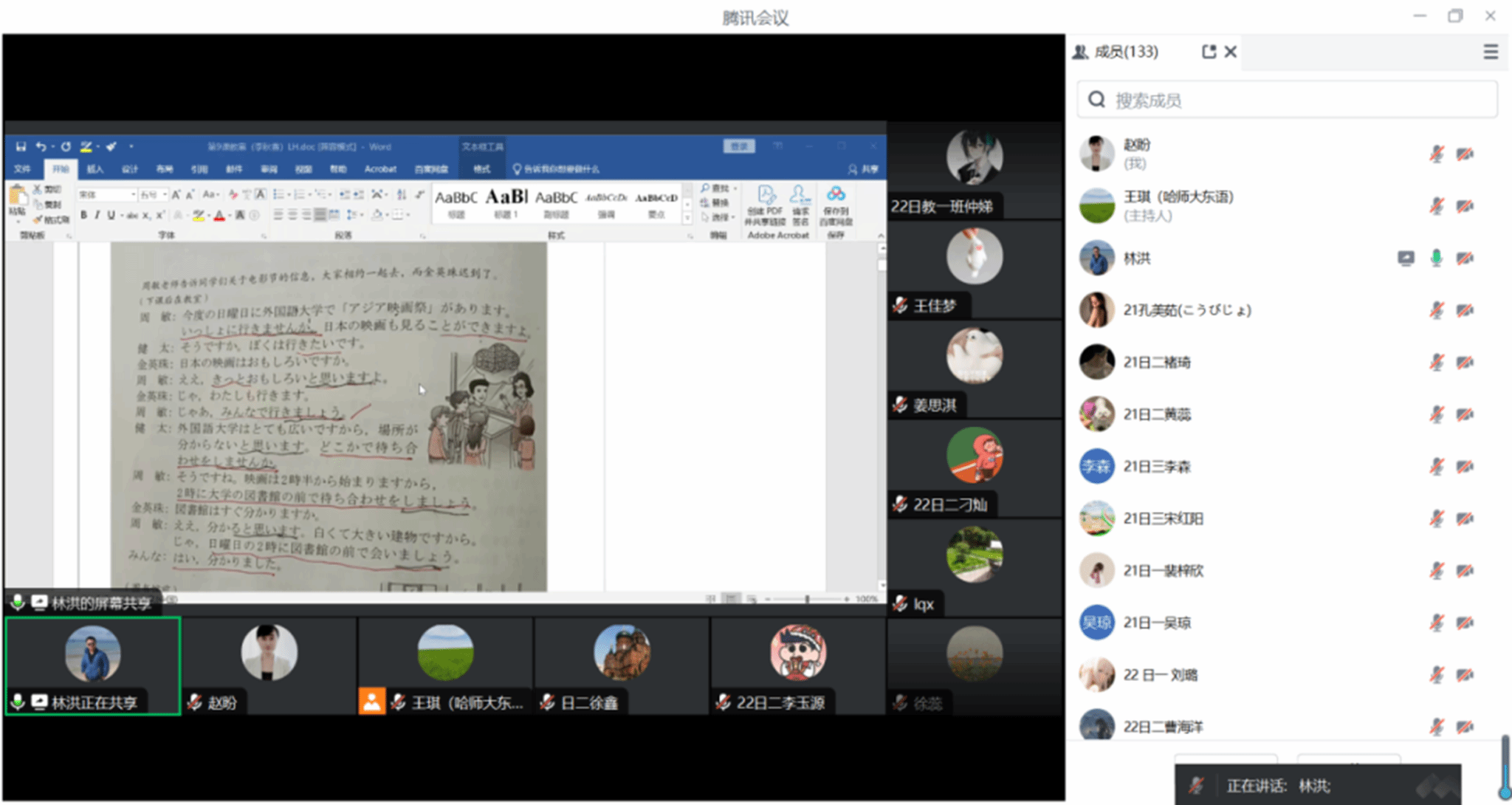Apply italic formatting in shared Word ribbon
The height and width of the screenshot is (805, 1512).
point(97,215)
